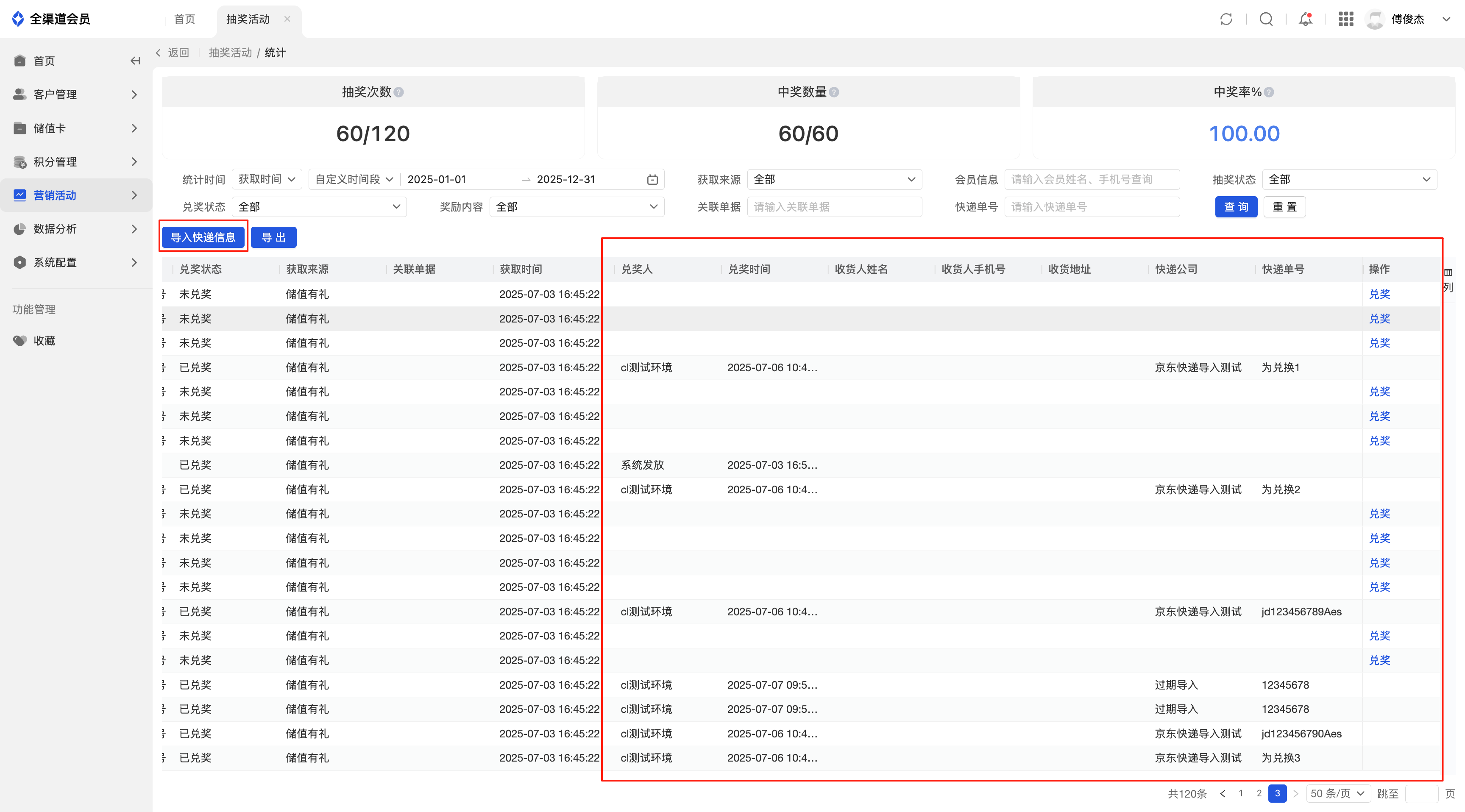
Task: Open the 获取时间 statistic type dropdown
Action: click(267, 180)
